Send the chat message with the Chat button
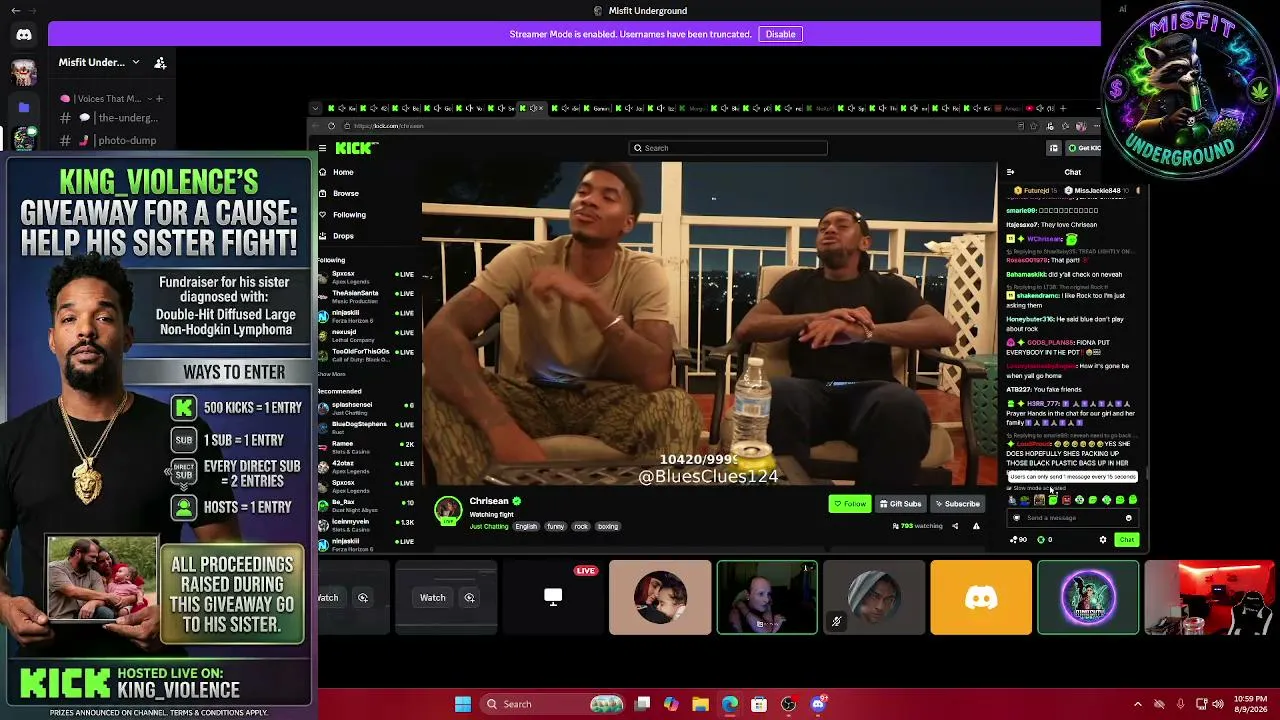This screenshot has width=1280, height=720. [1127, 540]
